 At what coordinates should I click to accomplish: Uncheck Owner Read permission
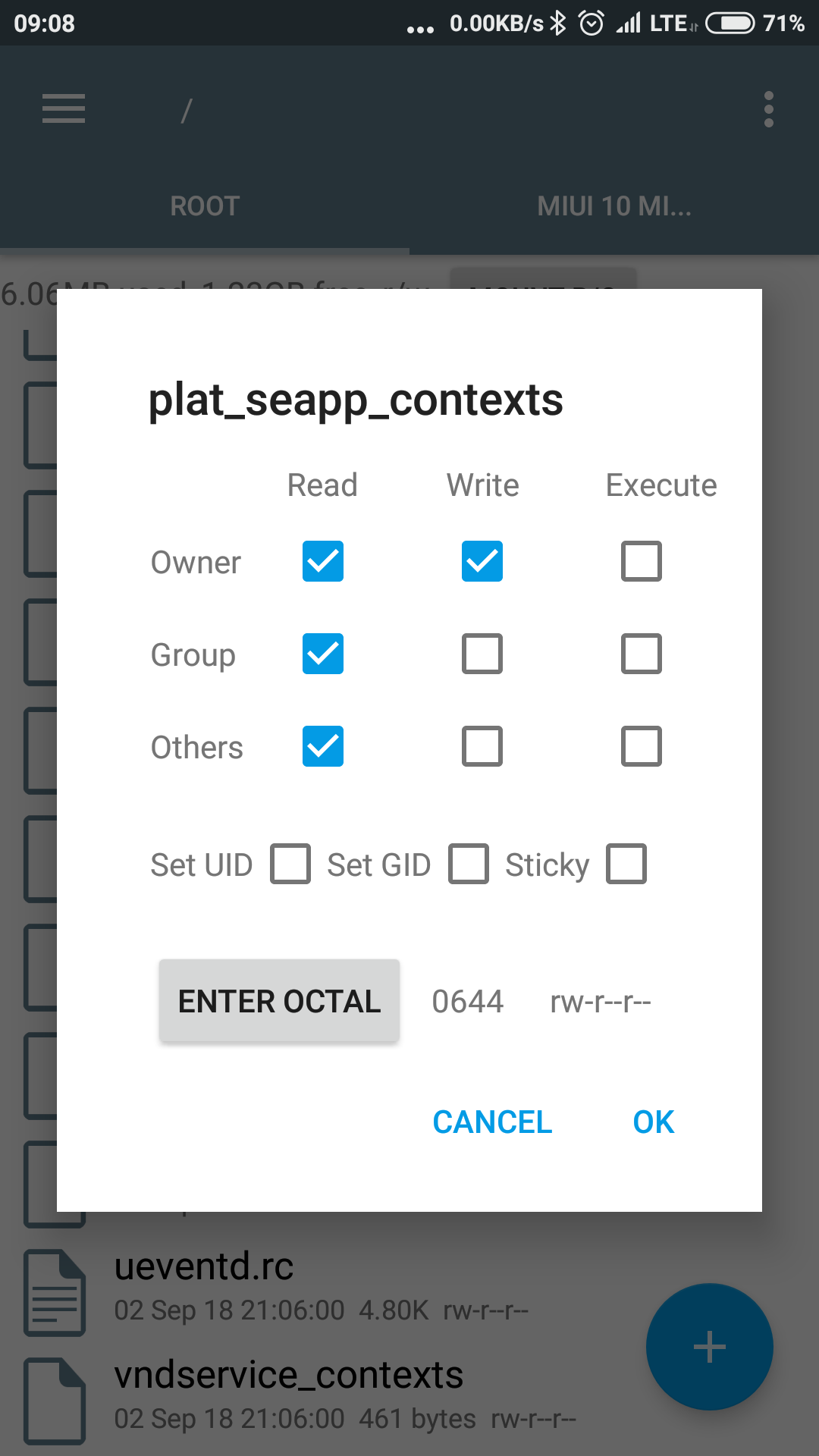323,561
